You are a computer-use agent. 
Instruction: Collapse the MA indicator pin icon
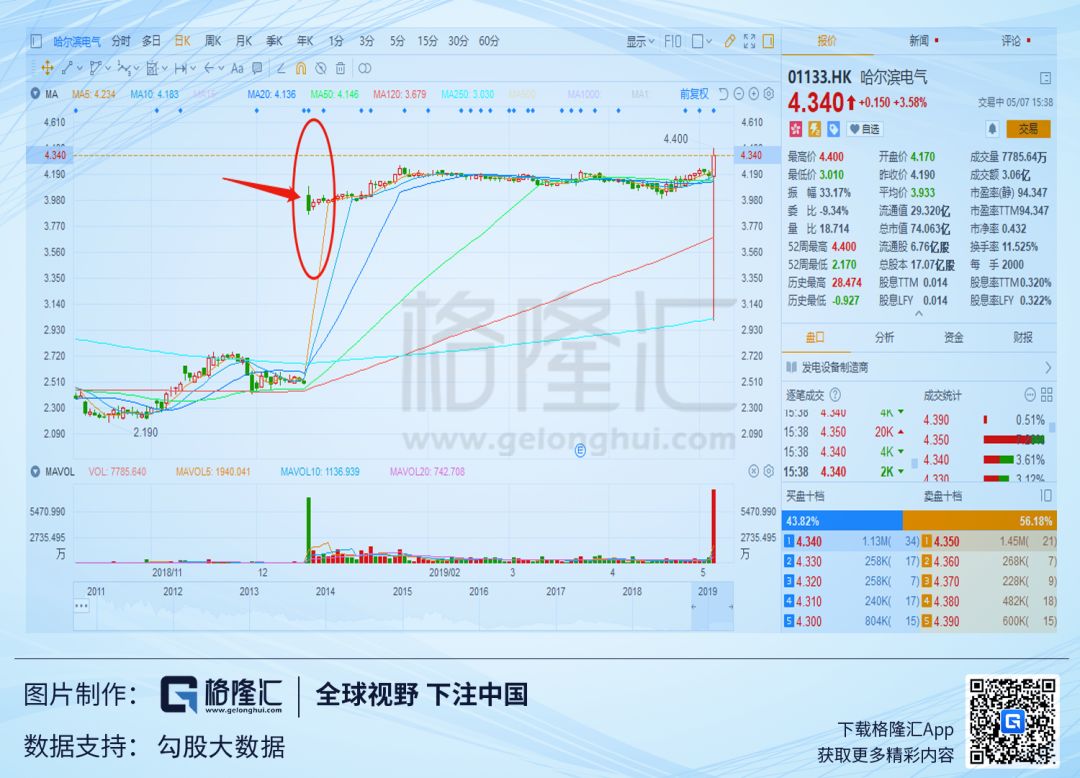(34, 93)
